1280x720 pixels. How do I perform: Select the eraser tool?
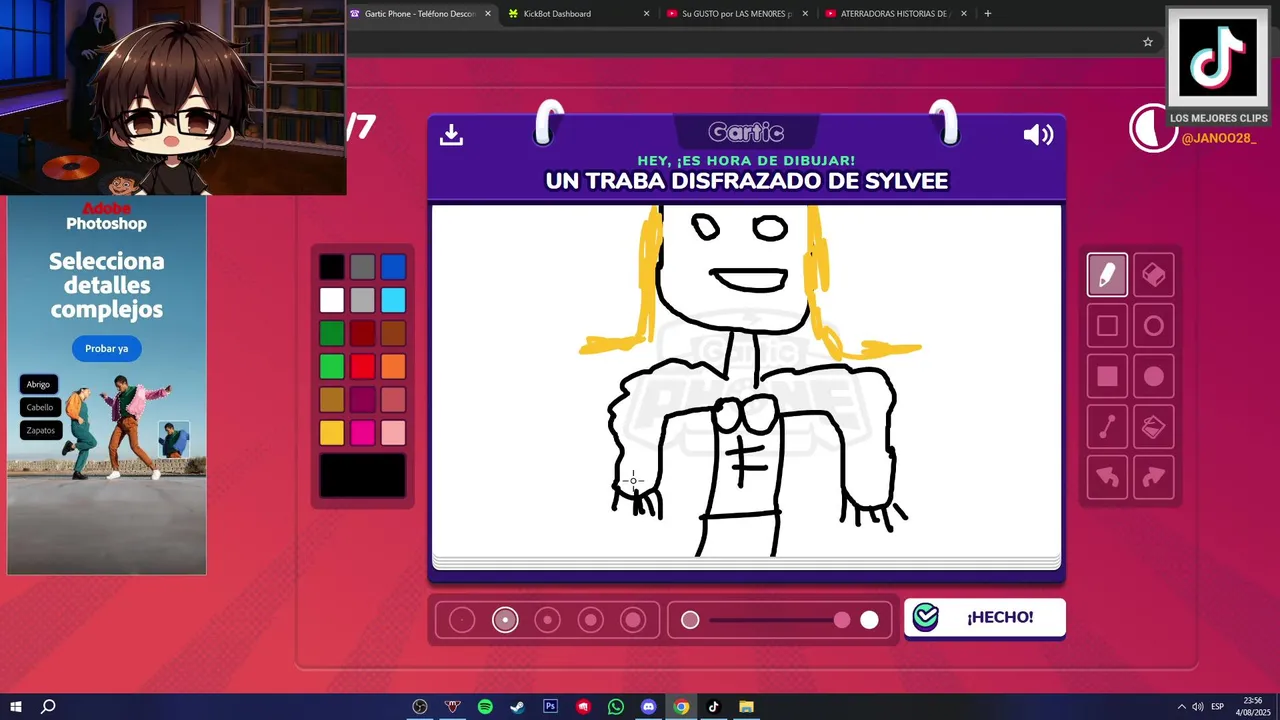[x=1154, y=275]
